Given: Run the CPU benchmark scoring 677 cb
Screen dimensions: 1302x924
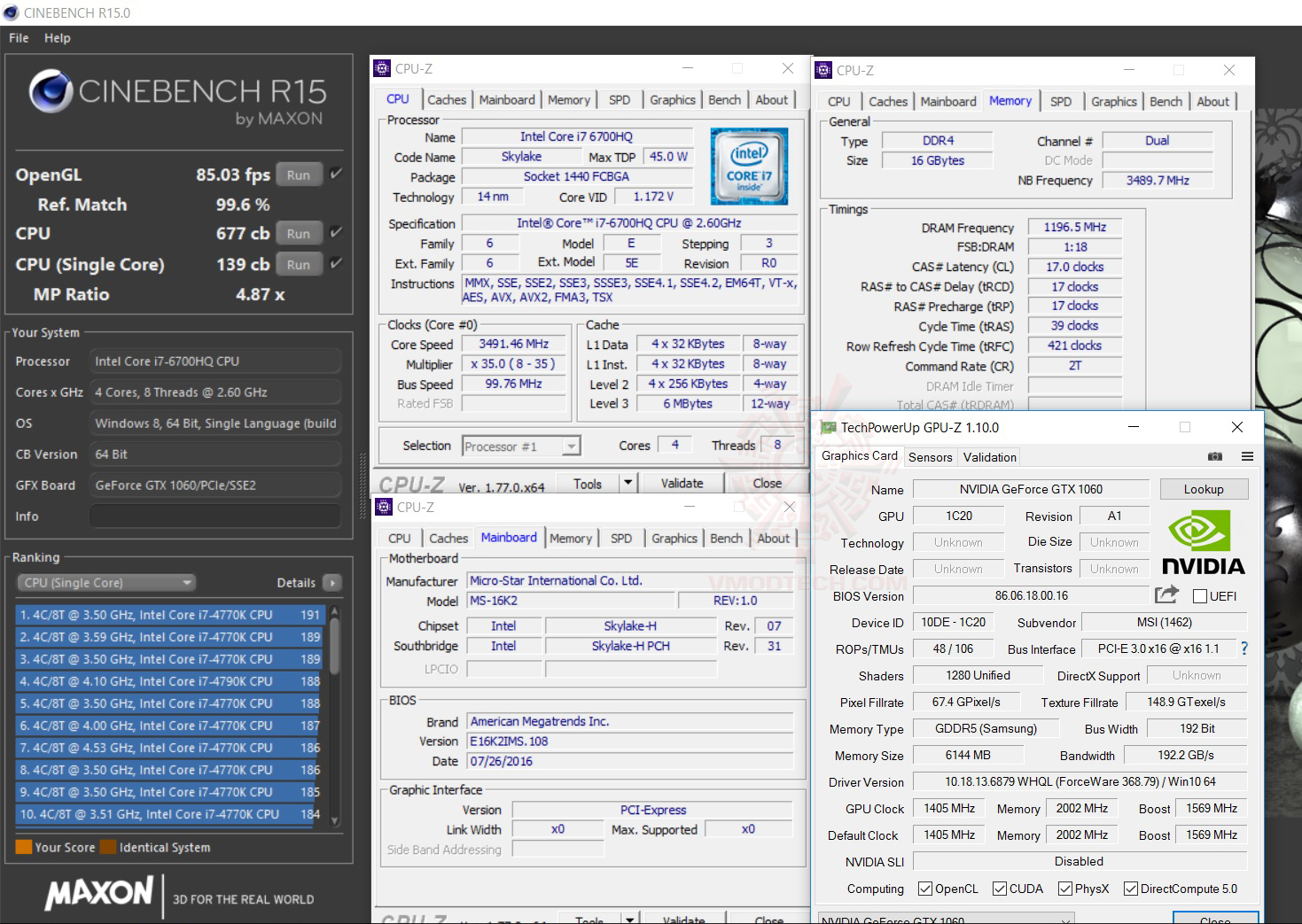Looking at the screenshot, I should click(299, 234).
